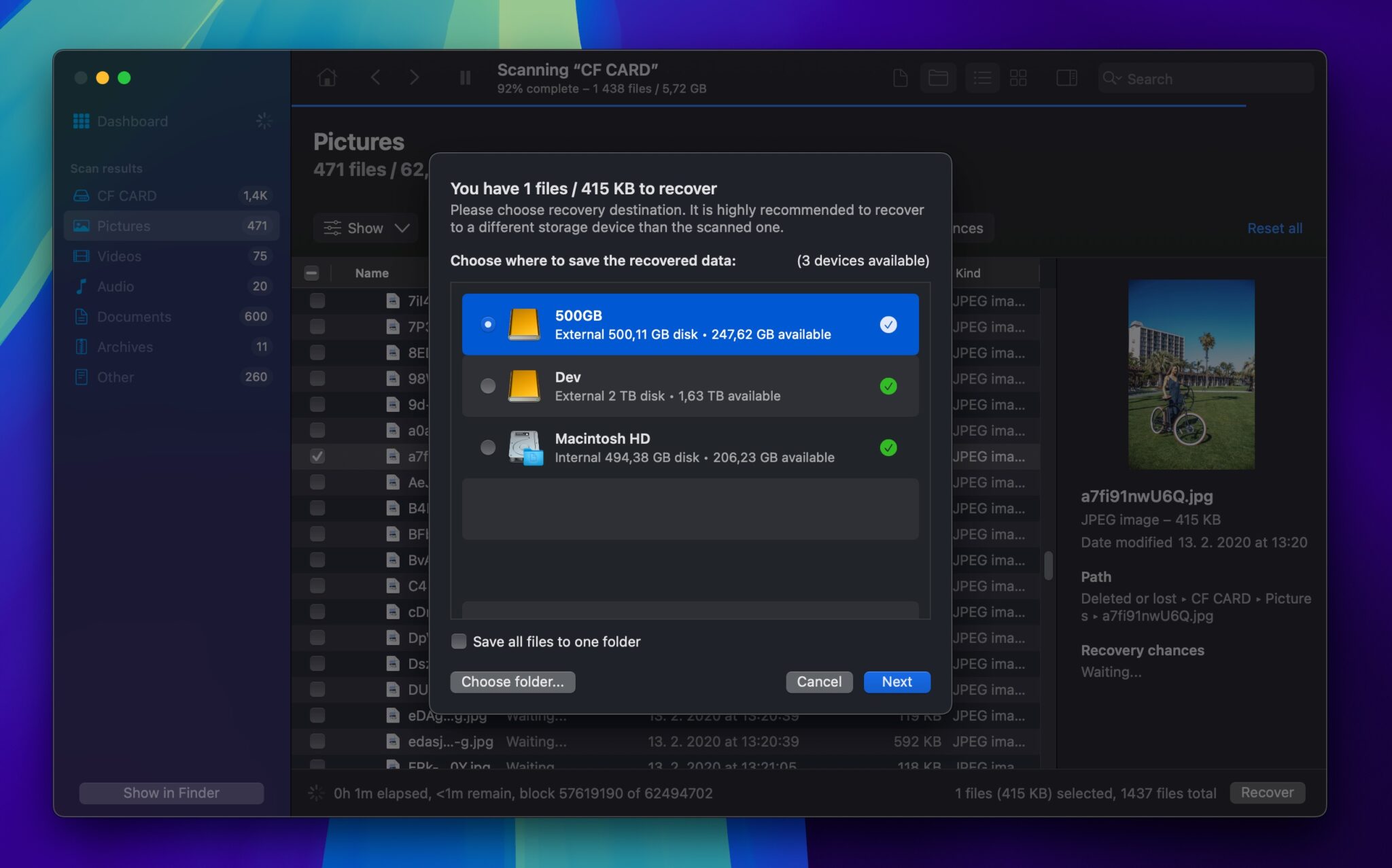
Task: Click the Macintosh HD green checkmark
Action: [x=888, y=447]
